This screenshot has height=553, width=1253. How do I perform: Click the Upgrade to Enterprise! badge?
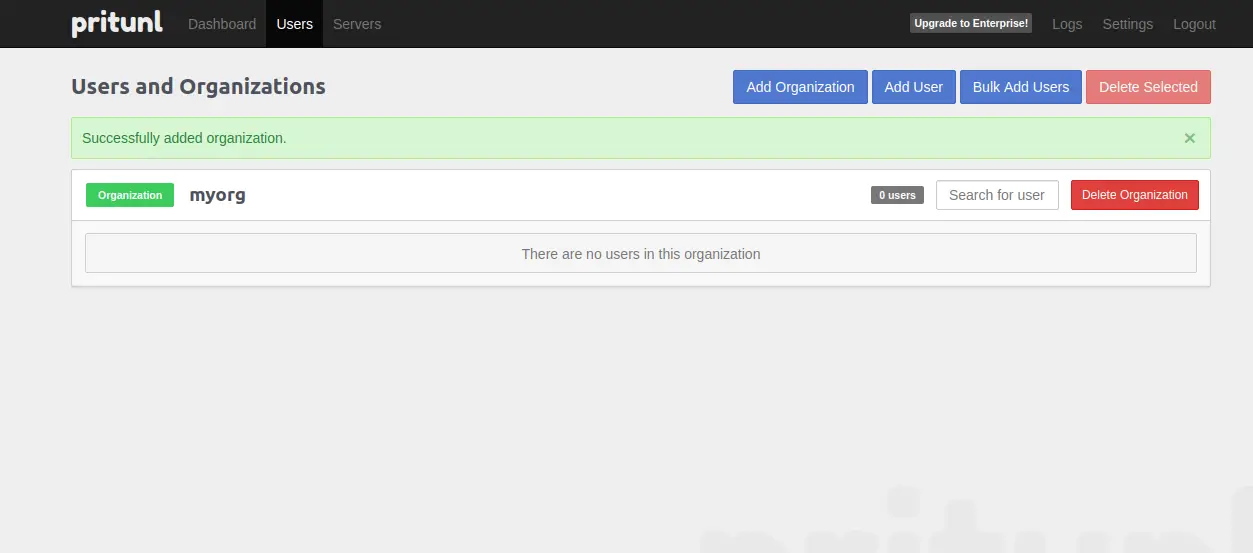(x=971, y=23)
